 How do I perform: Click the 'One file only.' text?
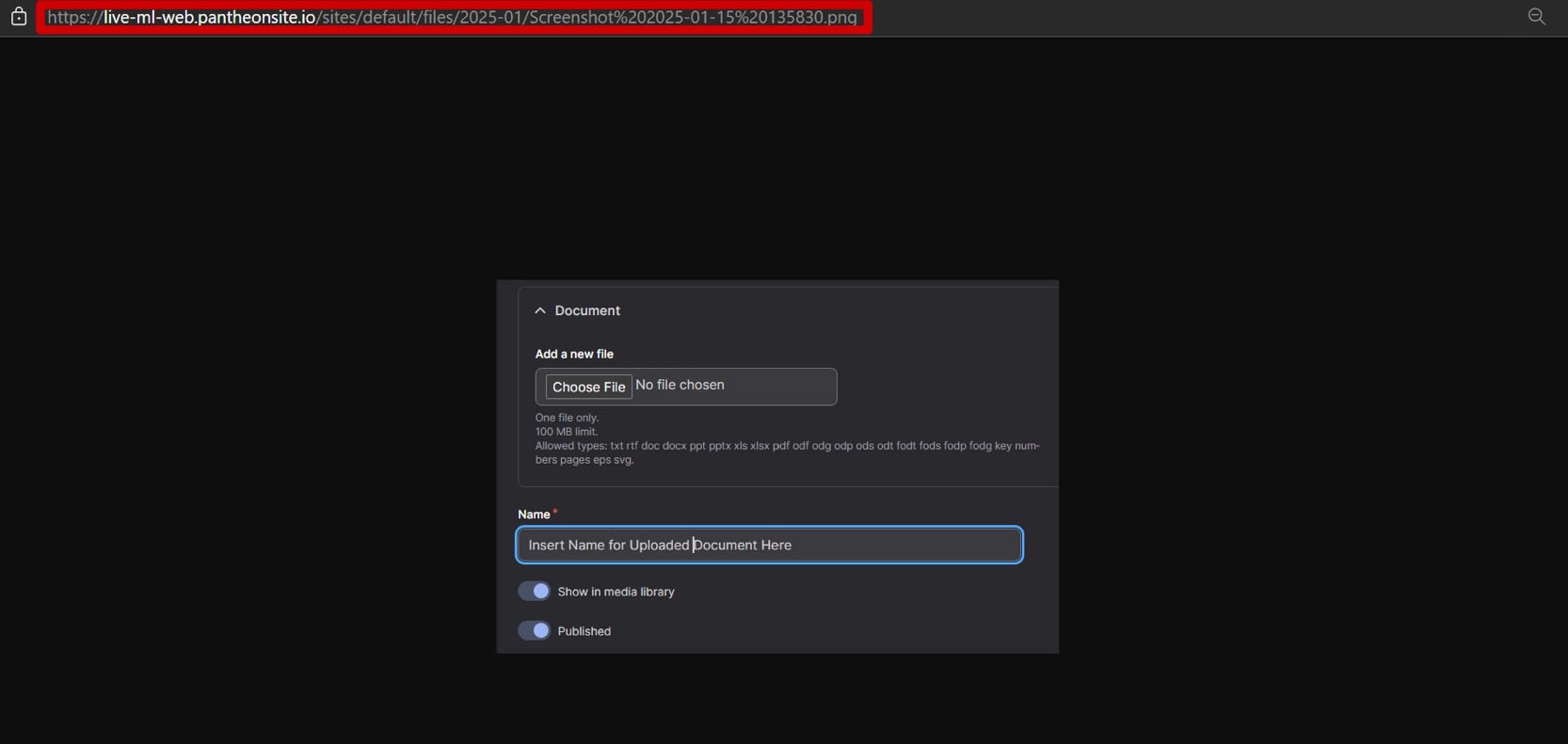567,418
